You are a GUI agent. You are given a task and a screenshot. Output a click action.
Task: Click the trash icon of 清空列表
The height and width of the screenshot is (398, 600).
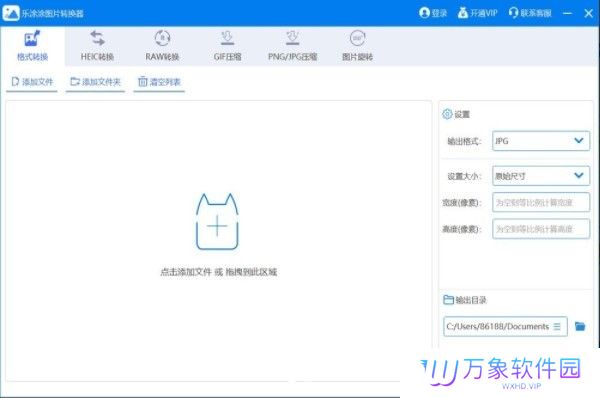[142, 82]
